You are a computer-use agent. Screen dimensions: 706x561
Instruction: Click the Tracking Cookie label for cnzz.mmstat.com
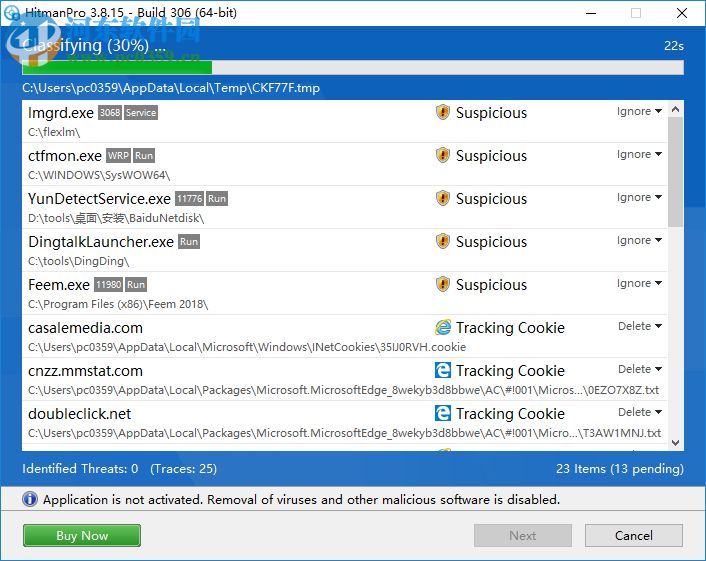510,371
